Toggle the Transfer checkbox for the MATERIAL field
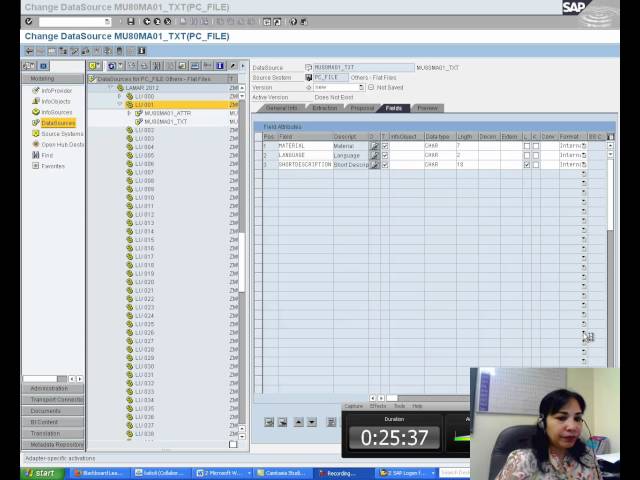This screenshot has height=480, width=640. click(385, 146)
